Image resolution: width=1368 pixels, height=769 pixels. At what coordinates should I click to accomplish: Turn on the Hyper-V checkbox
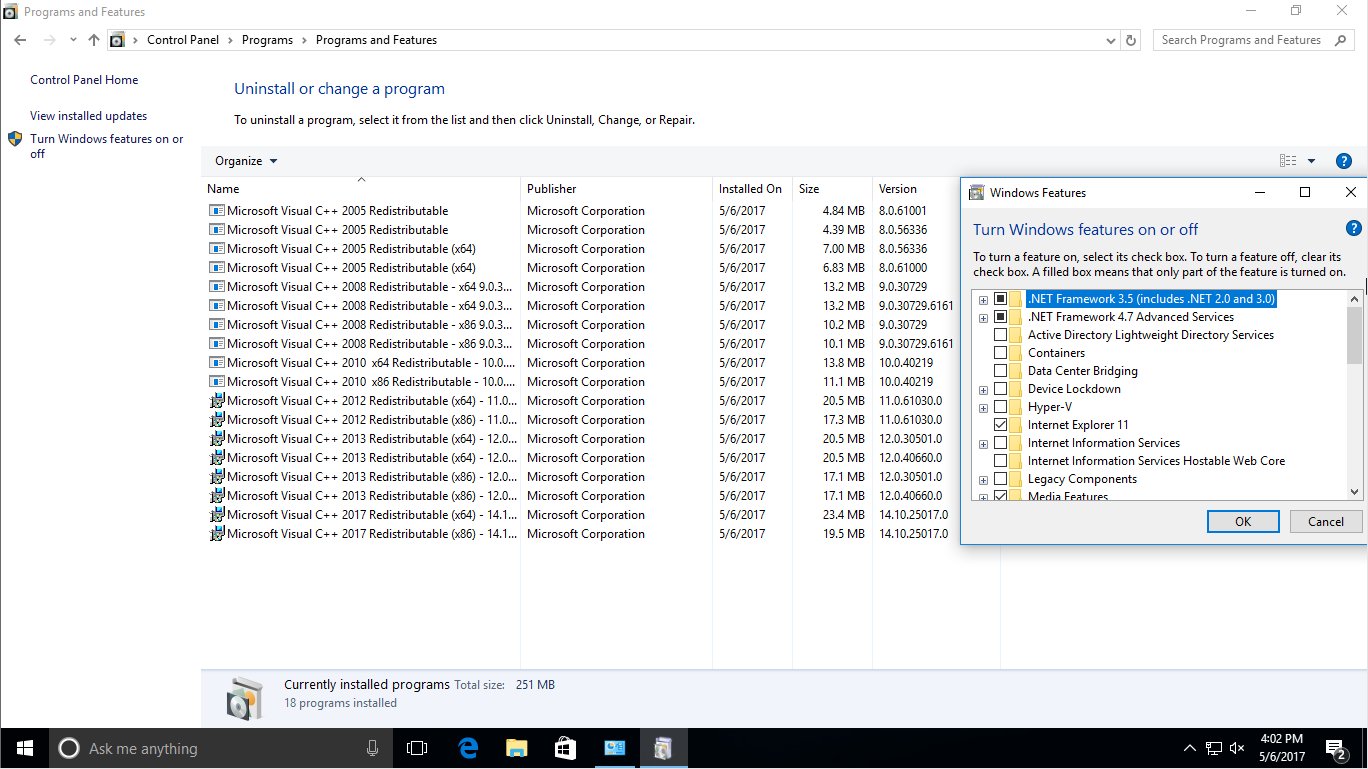point(1000,407)
